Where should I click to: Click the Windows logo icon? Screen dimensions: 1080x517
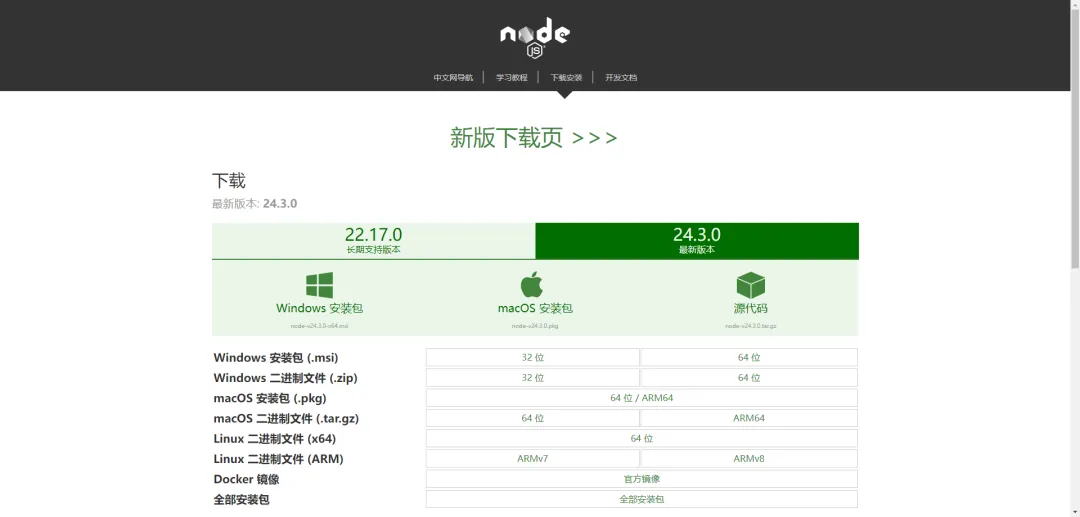(x=319, y=285)
